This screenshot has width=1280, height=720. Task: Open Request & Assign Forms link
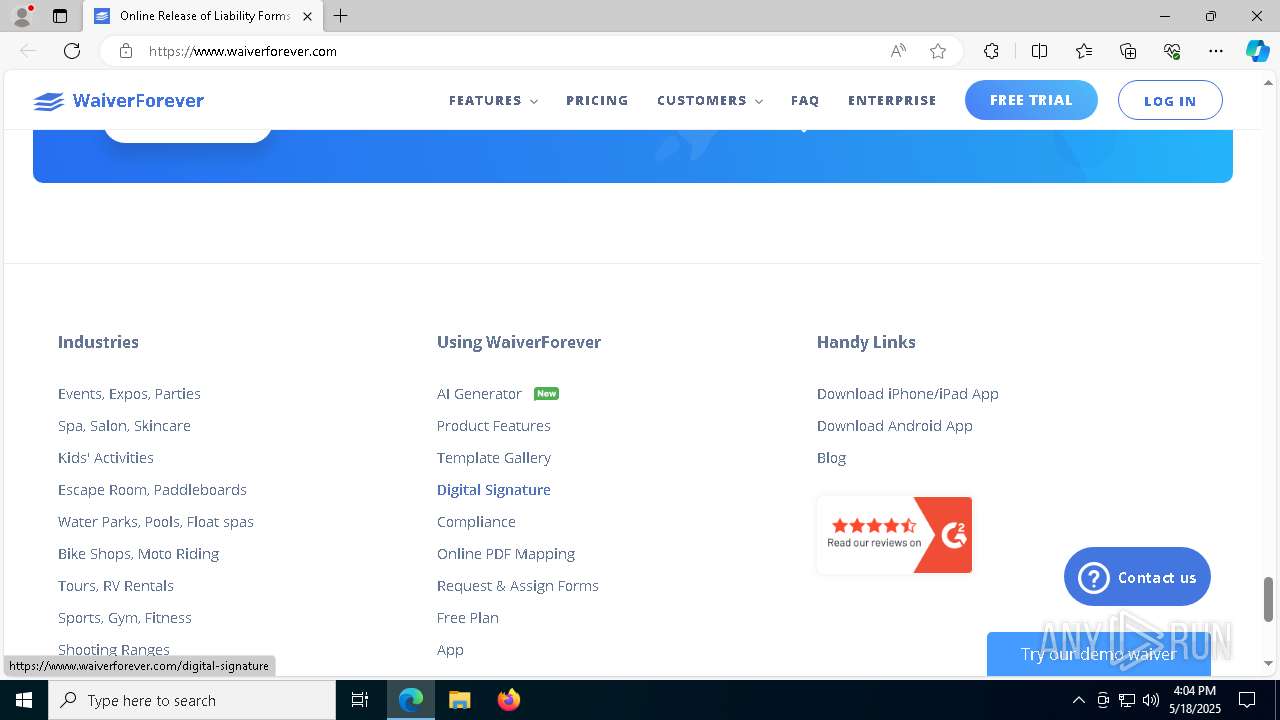518,586
